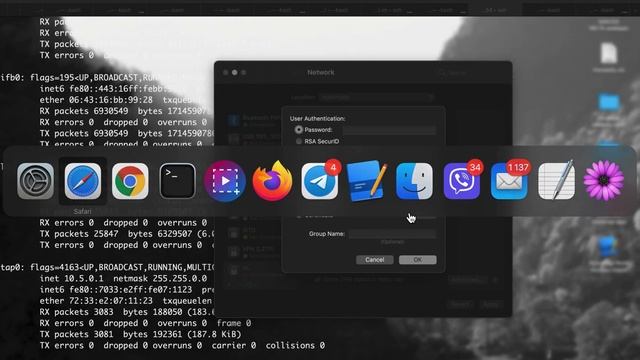Select the TextEdit app icon

click(x=556, y=181)
